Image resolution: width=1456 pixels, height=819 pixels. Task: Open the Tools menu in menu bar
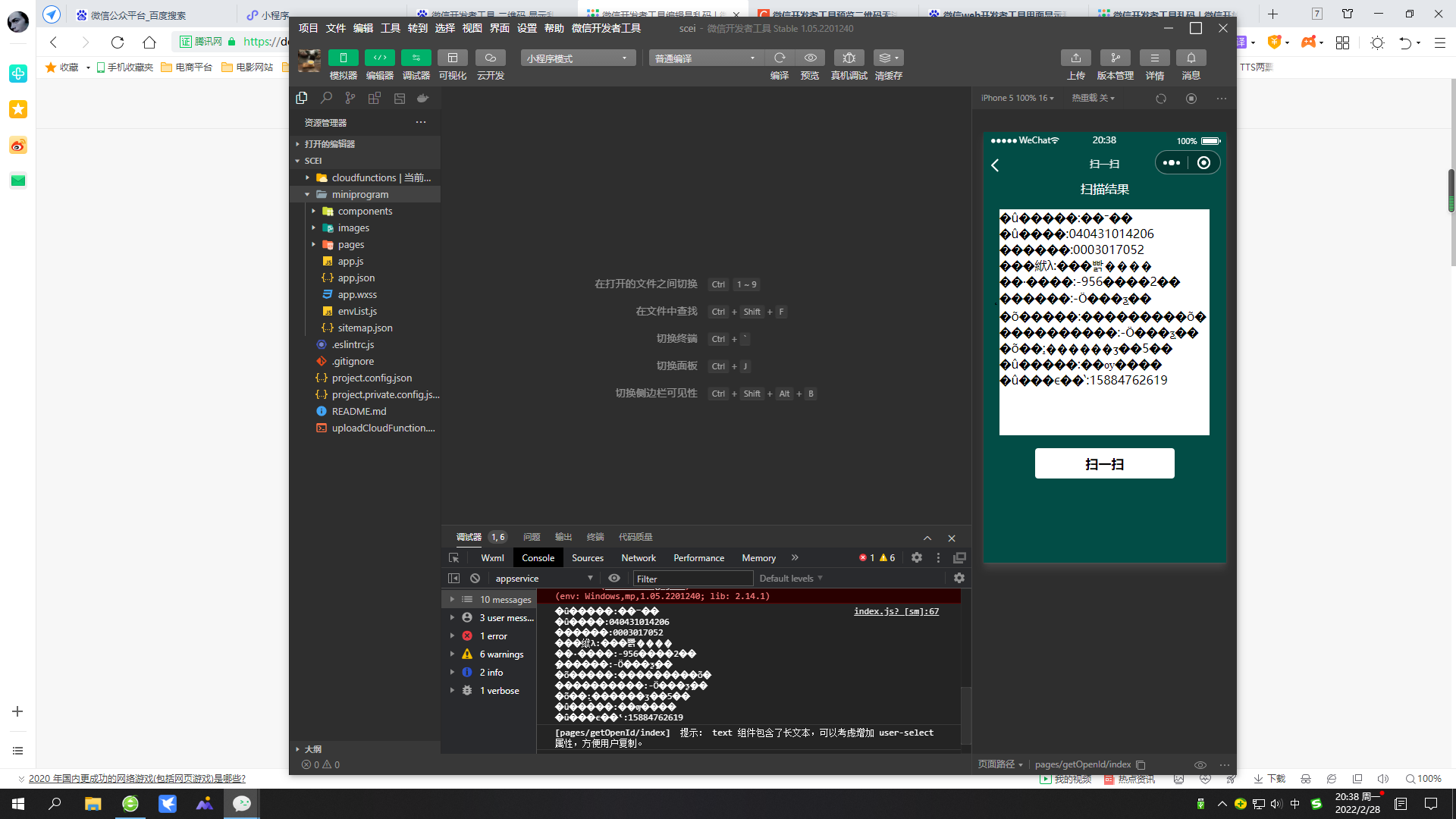[391, 28]
